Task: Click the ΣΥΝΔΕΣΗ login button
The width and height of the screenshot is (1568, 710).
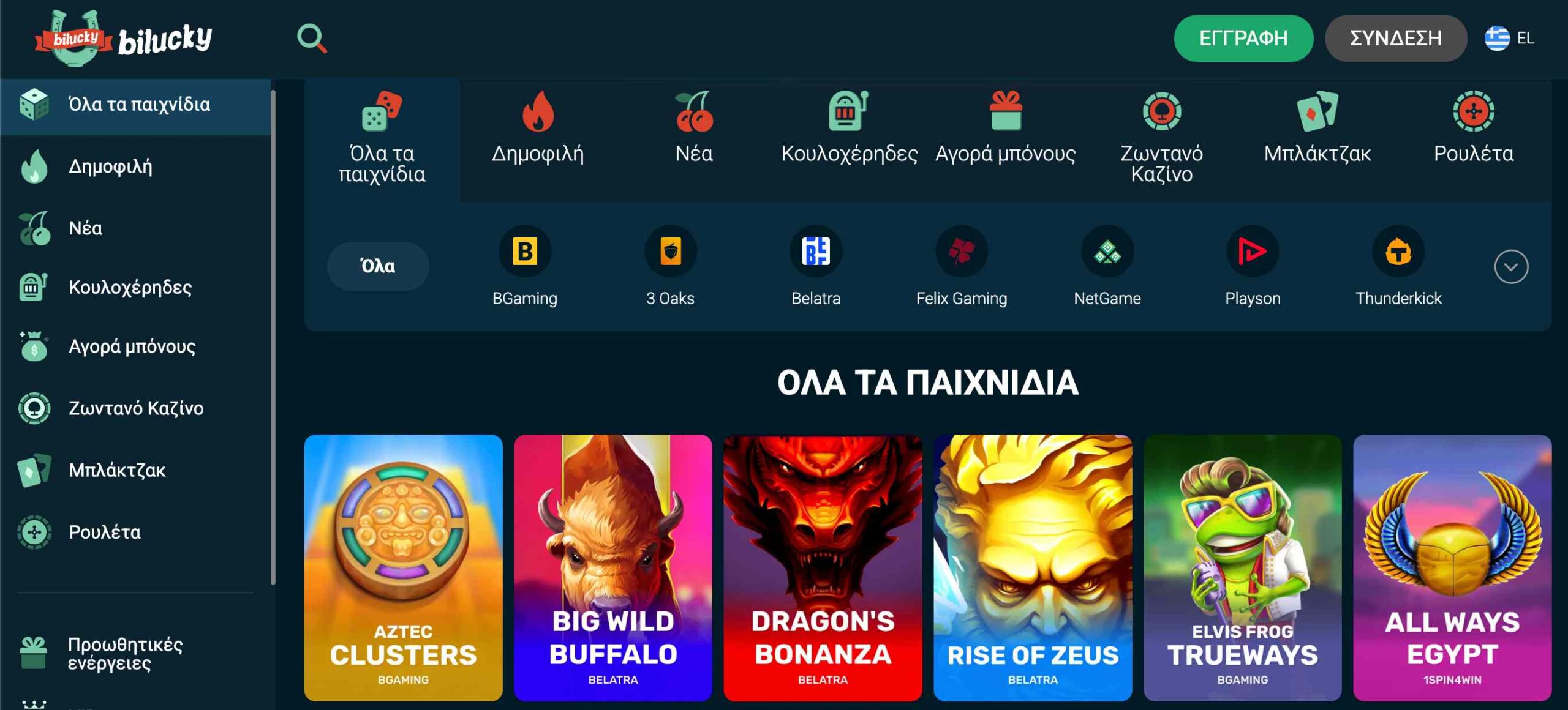Action: point(1396,38)
